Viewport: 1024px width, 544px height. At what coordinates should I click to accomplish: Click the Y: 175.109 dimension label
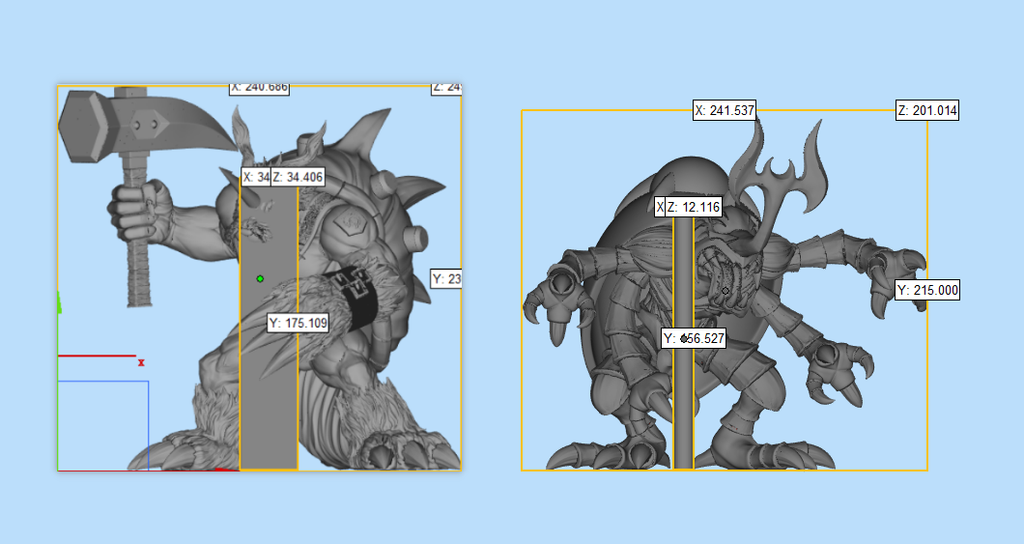298,323
